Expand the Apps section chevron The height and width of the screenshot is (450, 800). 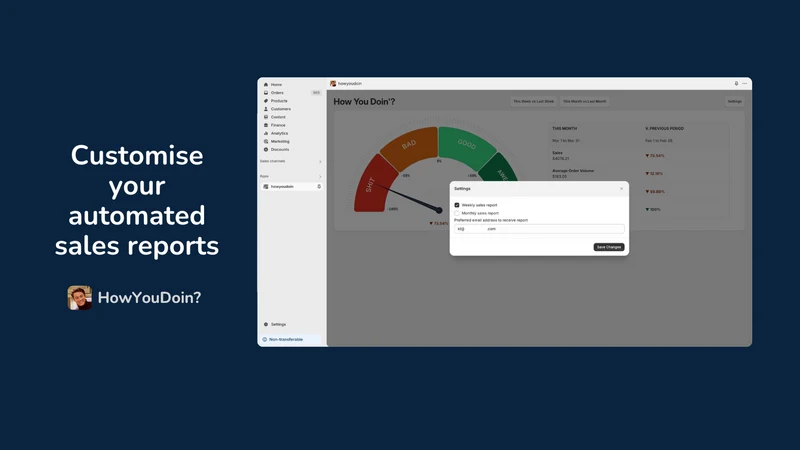click(320, 177)
